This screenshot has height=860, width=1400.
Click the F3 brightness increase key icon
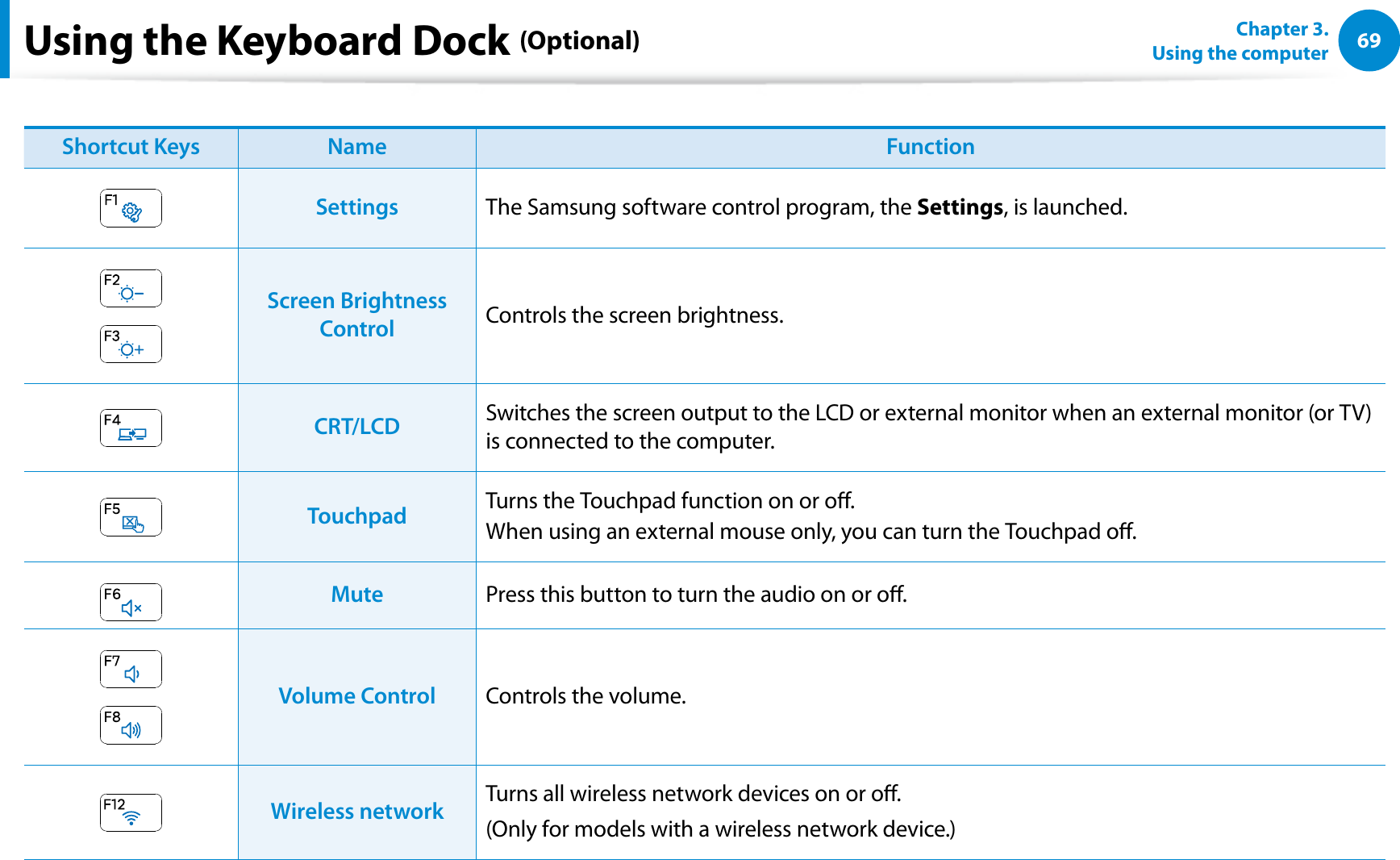pos(131,344)
